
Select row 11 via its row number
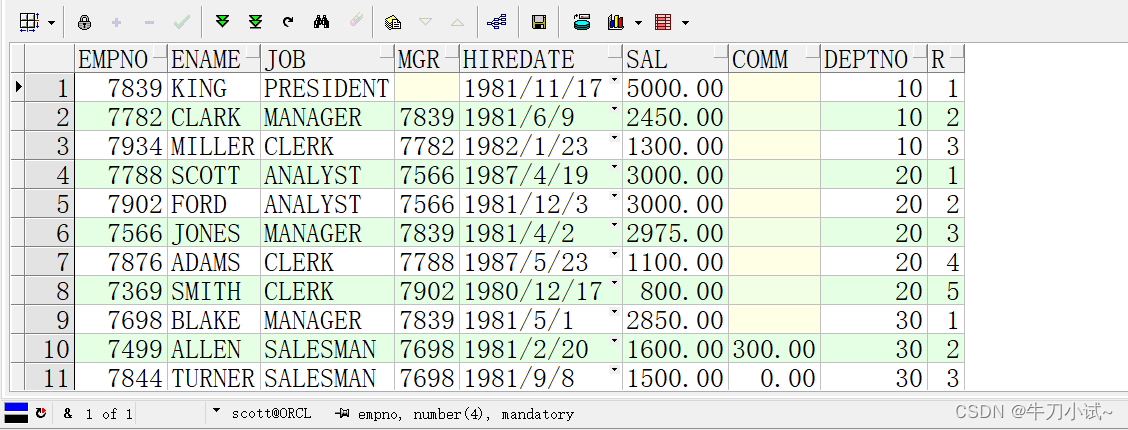(x=49, y=378)
